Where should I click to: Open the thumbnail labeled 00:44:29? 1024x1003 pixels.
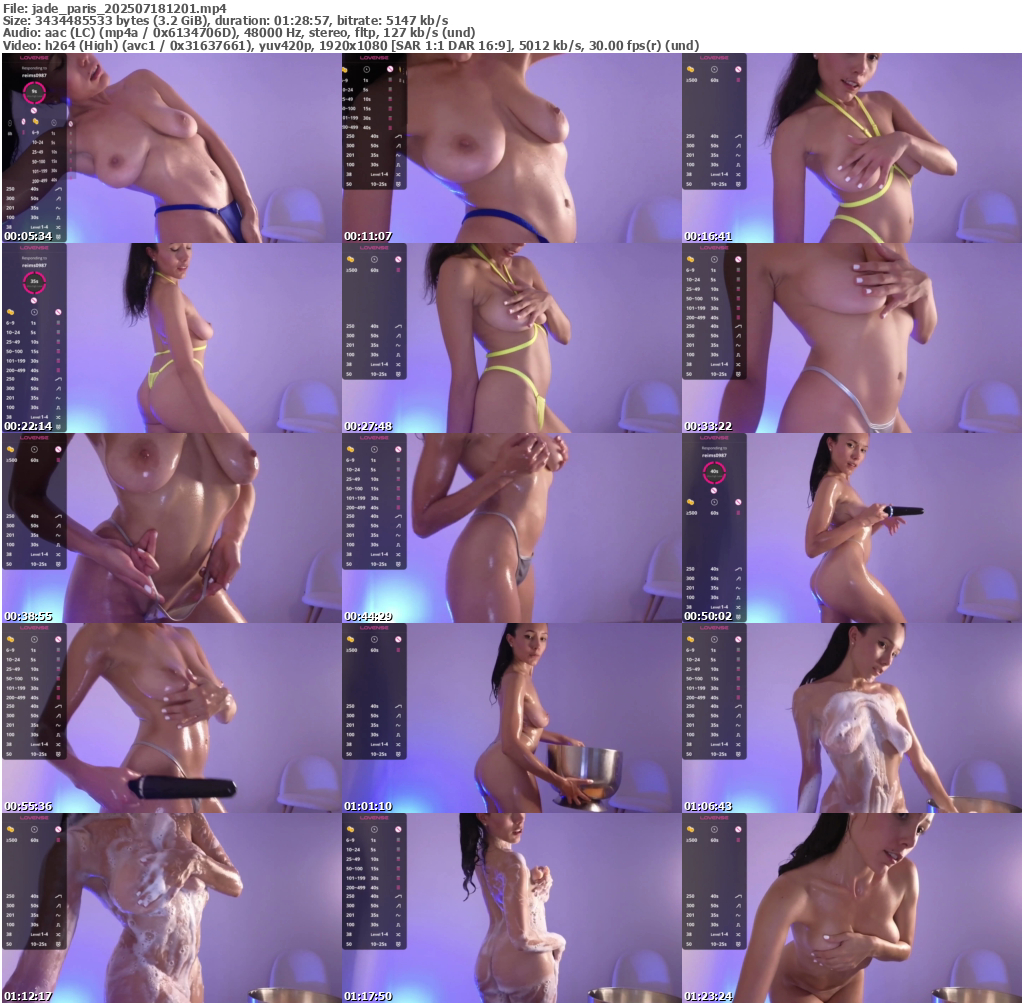click(x=510, y=528)
